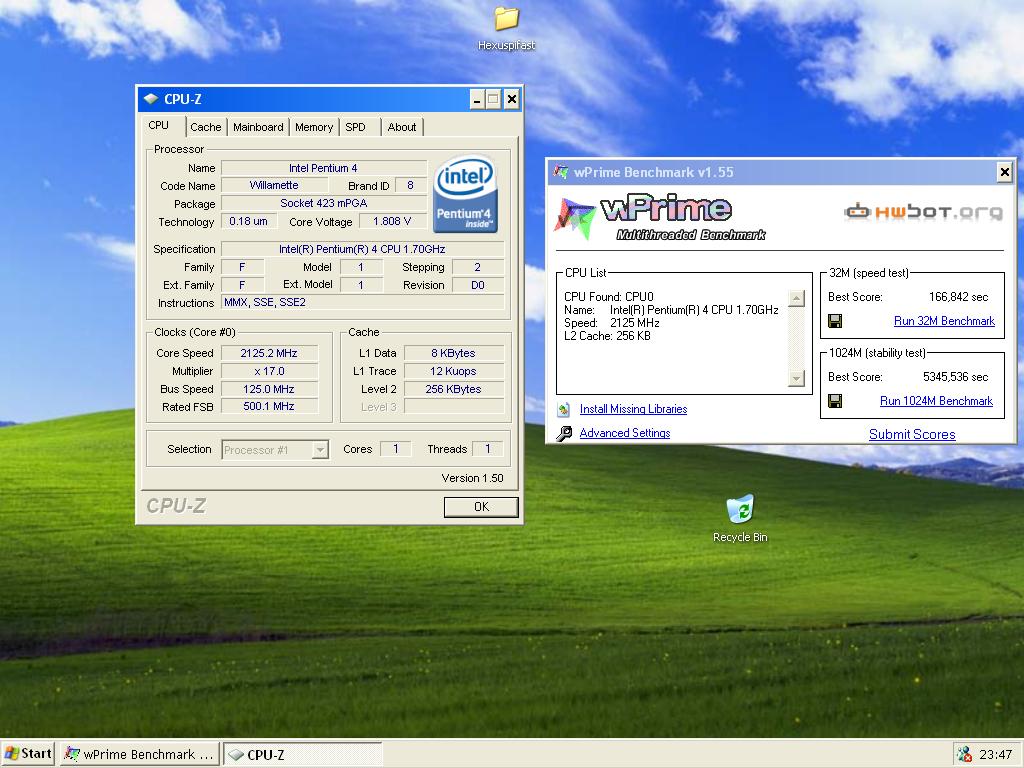Click the CPU-Z title bar icon
The width and height of the screenshot is (1024, 768).
[x=151, y=99]
